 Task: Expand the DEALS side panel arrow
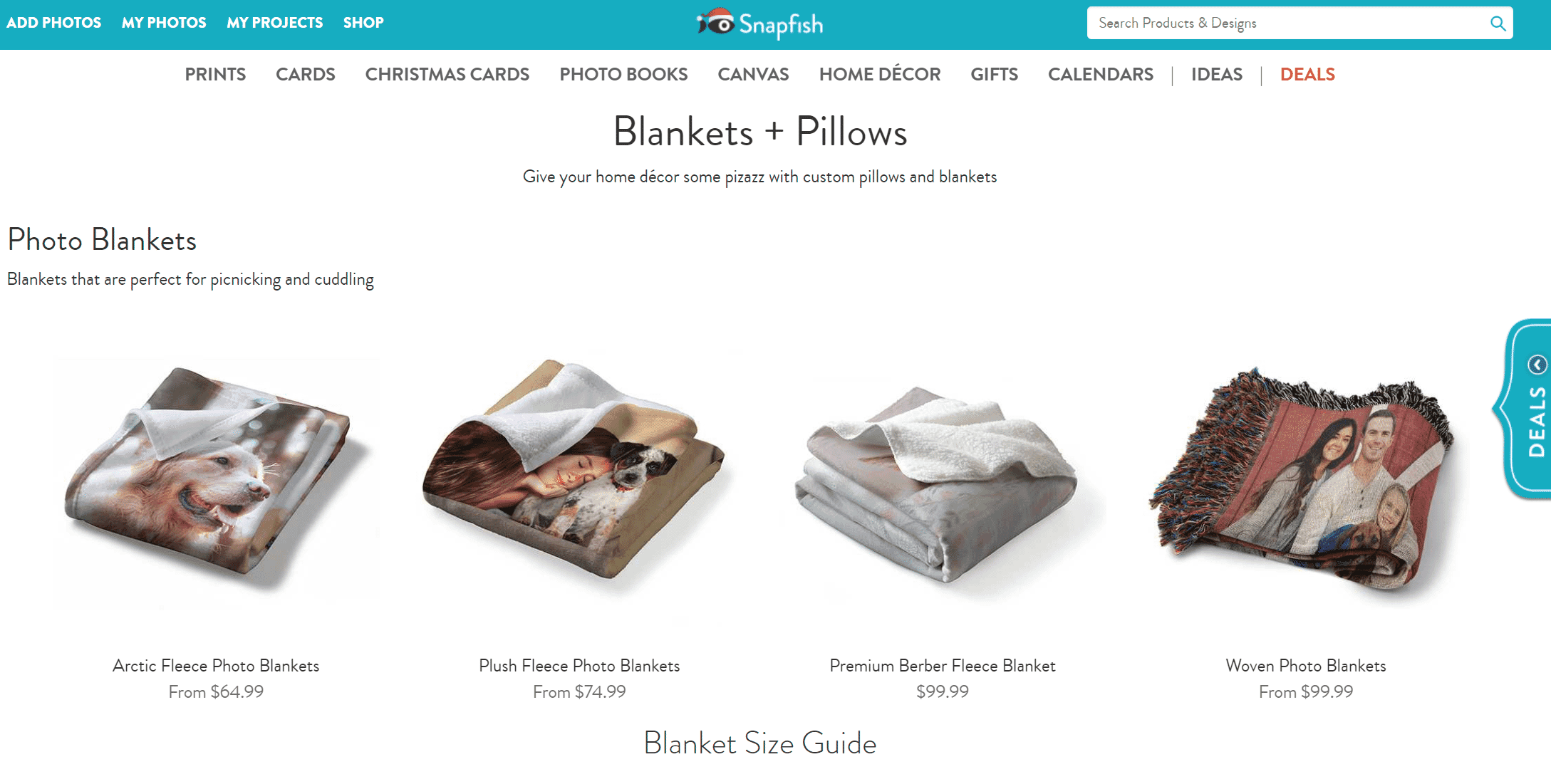pos(1537,365)
